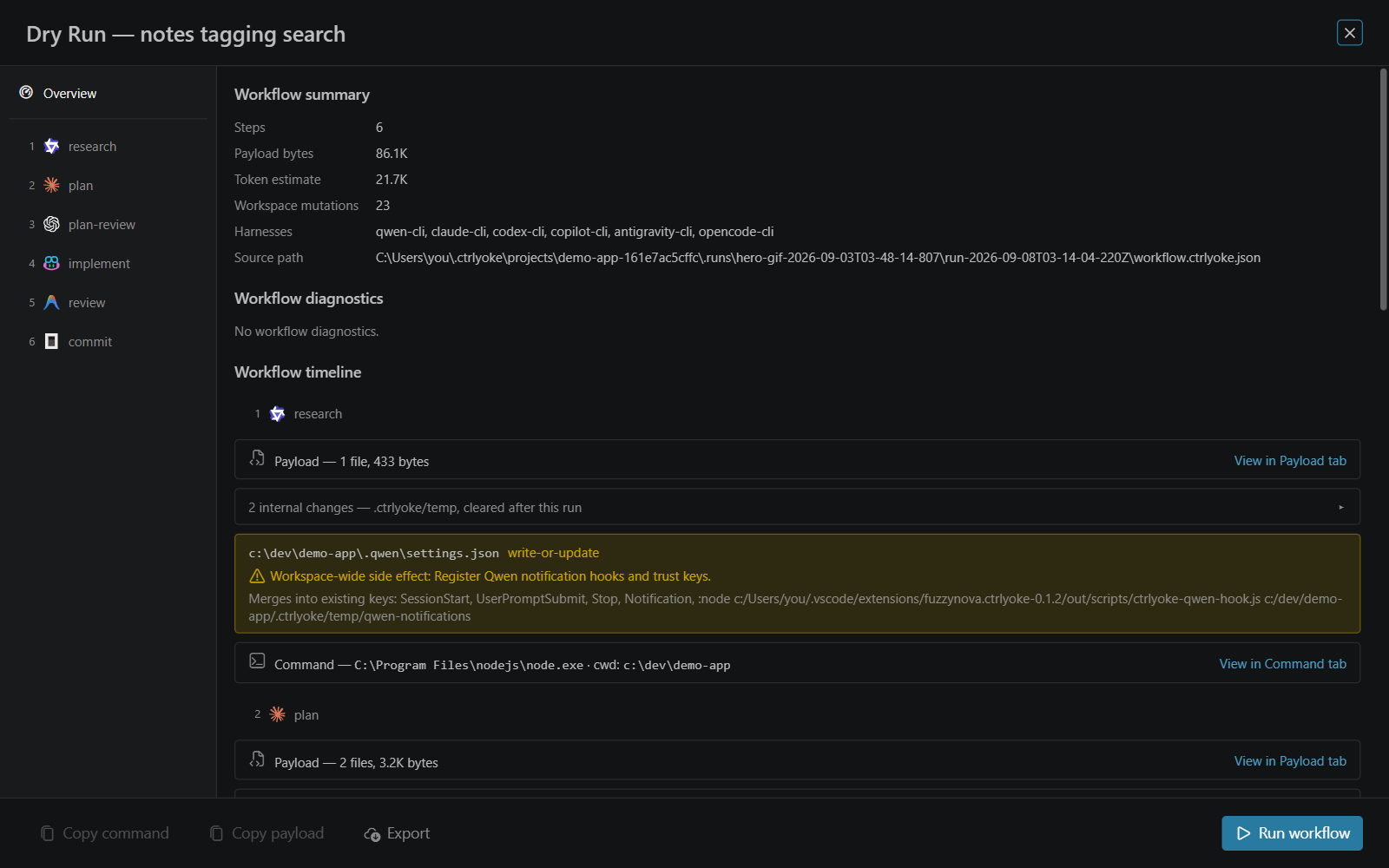Click the Qwen icon in timeline research step
This screenshot has height=868, width=1389.
pos(278,414)
